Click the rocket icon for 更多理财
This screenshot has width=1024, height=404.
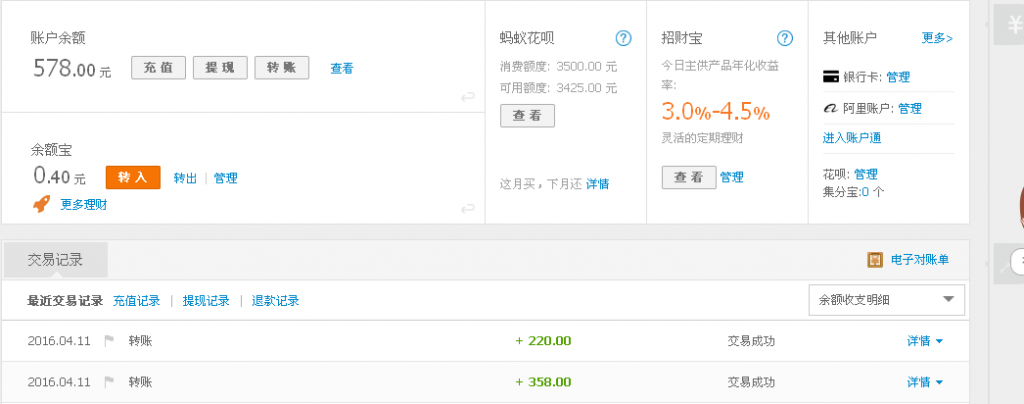42,204
